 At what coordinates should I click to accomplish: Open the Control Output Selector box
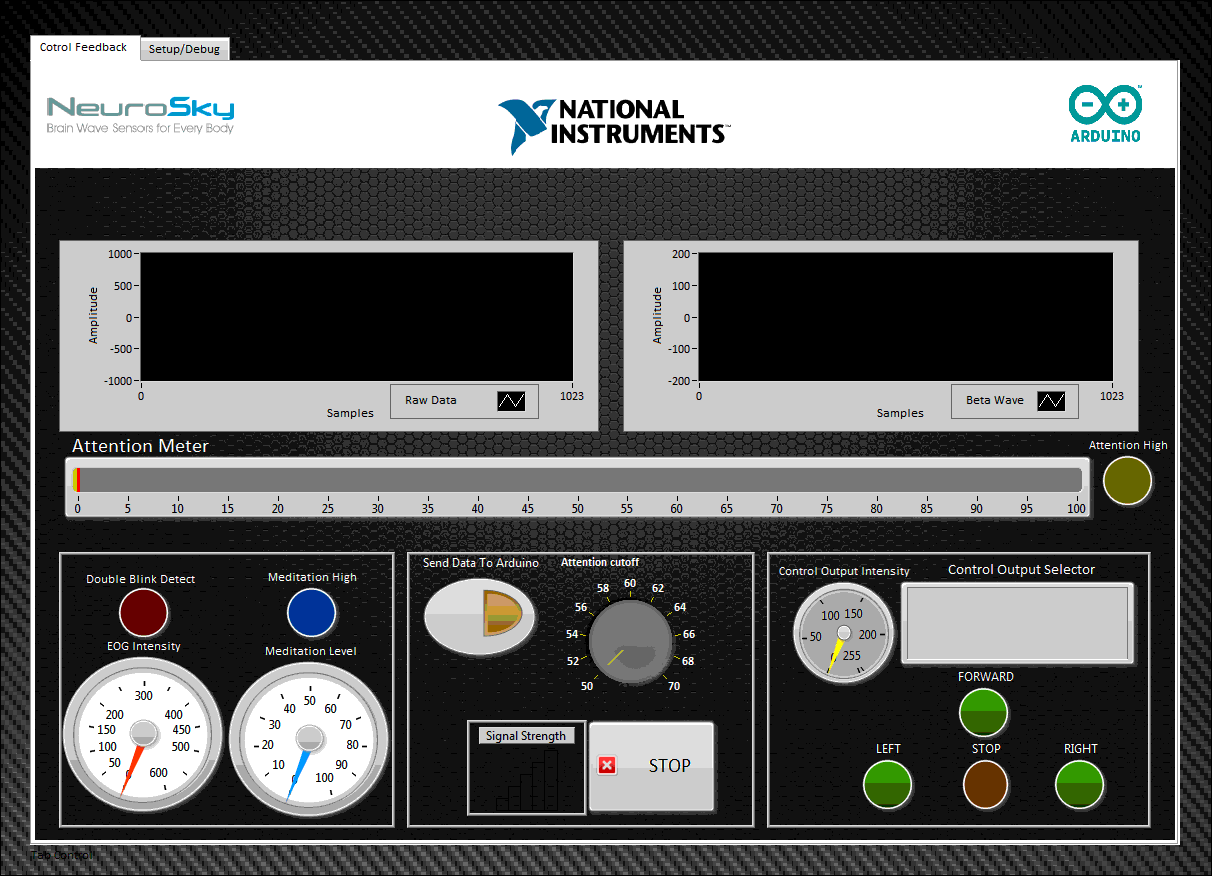pos(1017,624)
